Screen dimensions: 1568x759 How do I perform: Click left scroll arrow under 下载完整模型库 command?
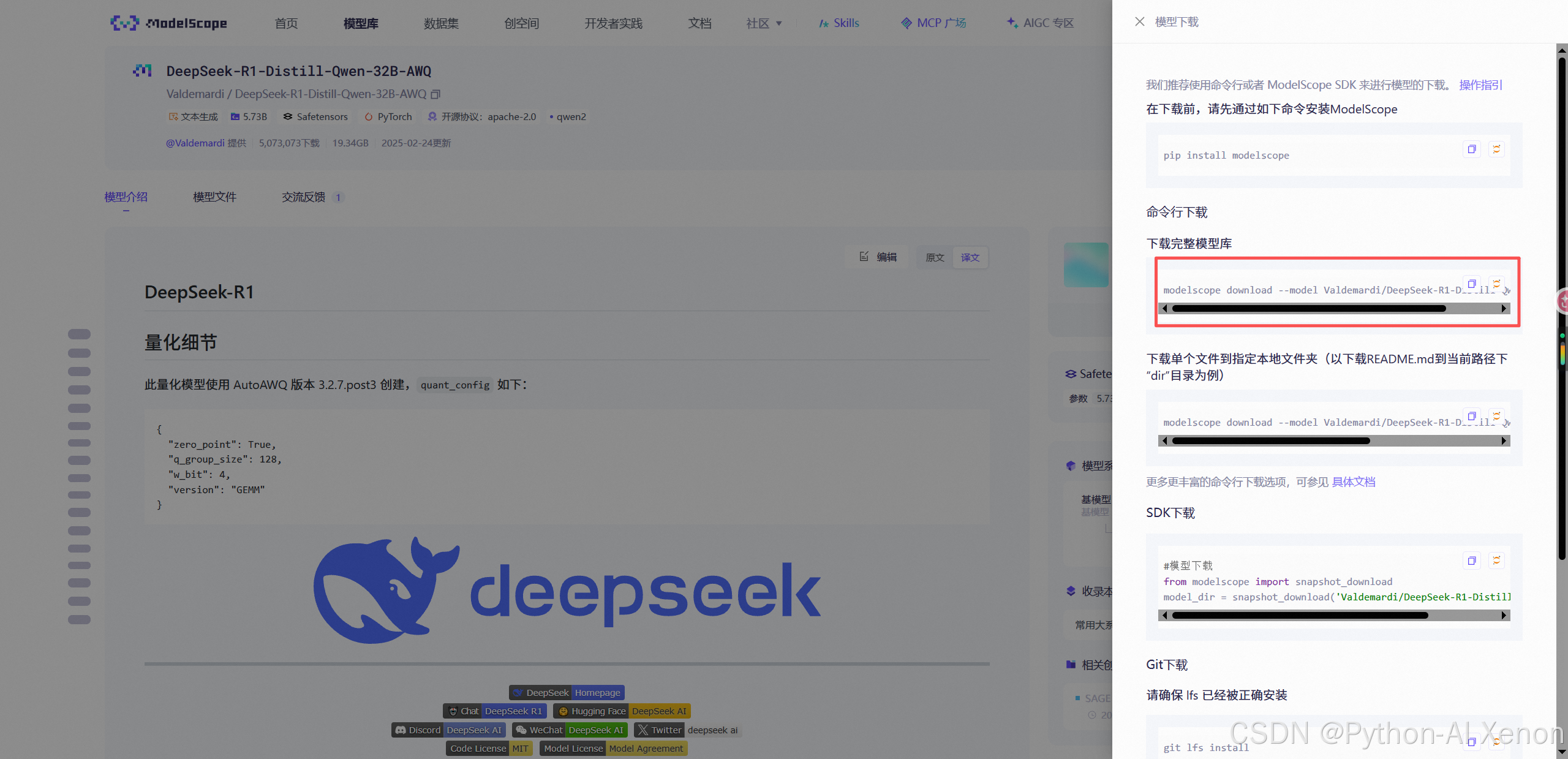(1164, 309)
